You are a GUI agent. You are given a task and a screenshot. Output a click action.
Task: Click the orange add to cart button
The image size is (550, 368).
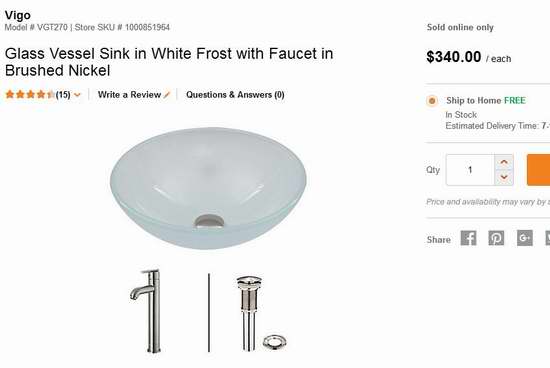(x=538, y=170)
